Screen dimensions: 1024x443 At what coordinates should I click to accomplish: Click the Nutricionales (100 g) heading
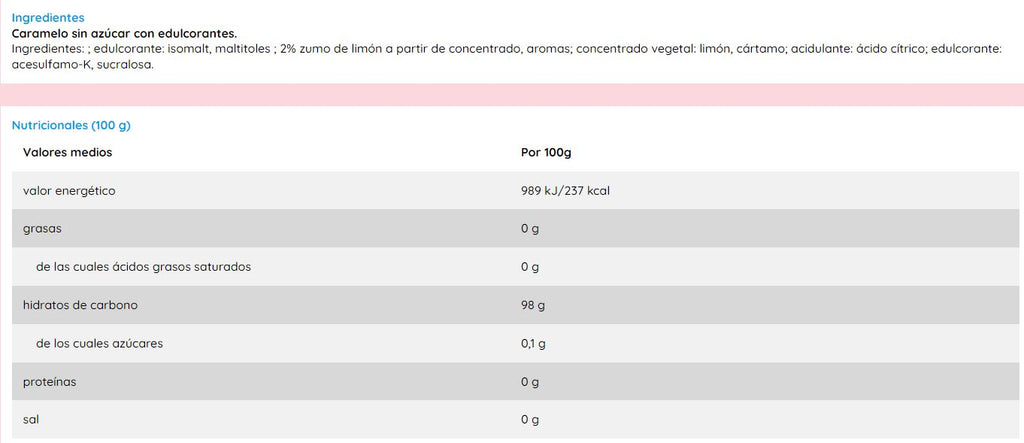71,125
